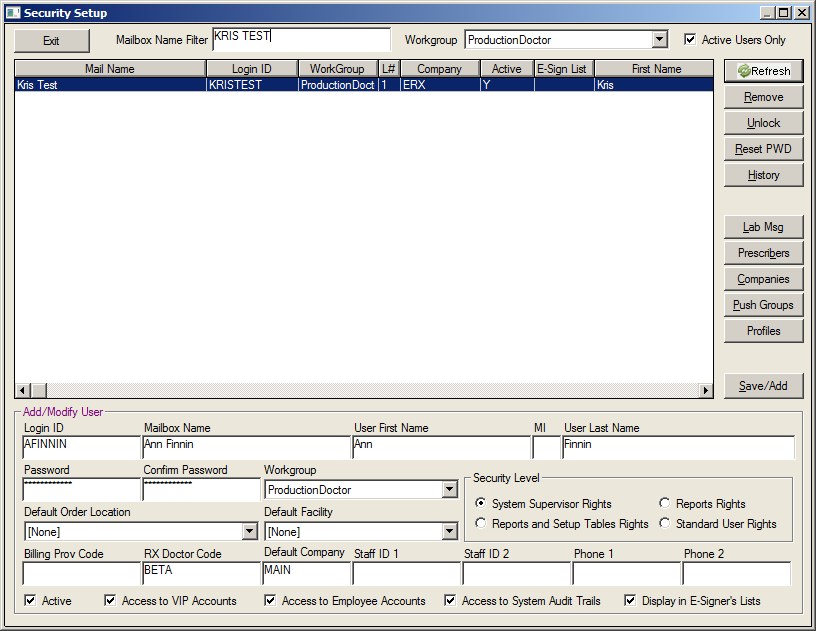Click the Refresh button with green icon

click(763, 71)
